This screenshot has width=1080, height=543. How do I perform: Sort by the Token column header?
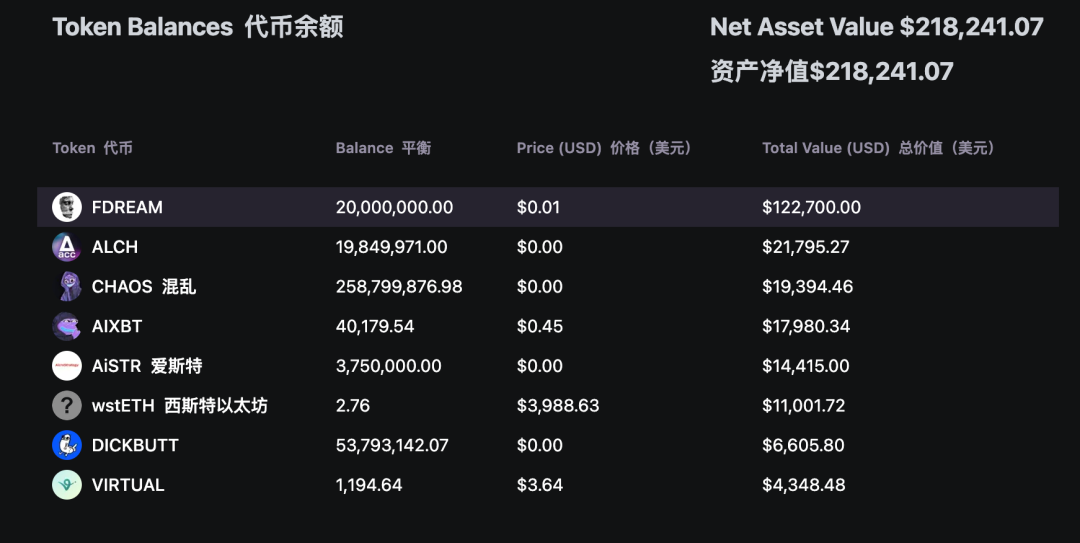pyautogui.click(x=92, y=148)
